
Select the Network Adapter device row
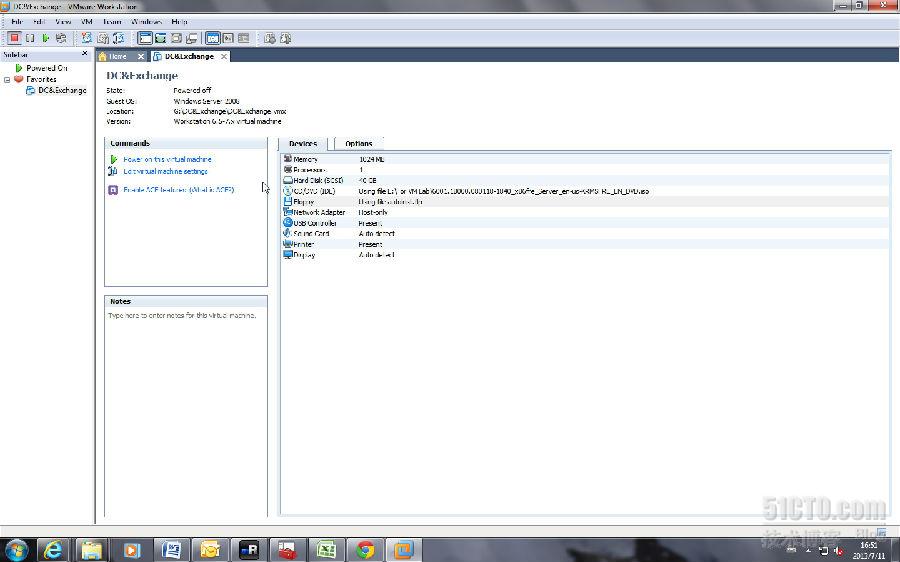pyautogui.click(x=585, y=212)
